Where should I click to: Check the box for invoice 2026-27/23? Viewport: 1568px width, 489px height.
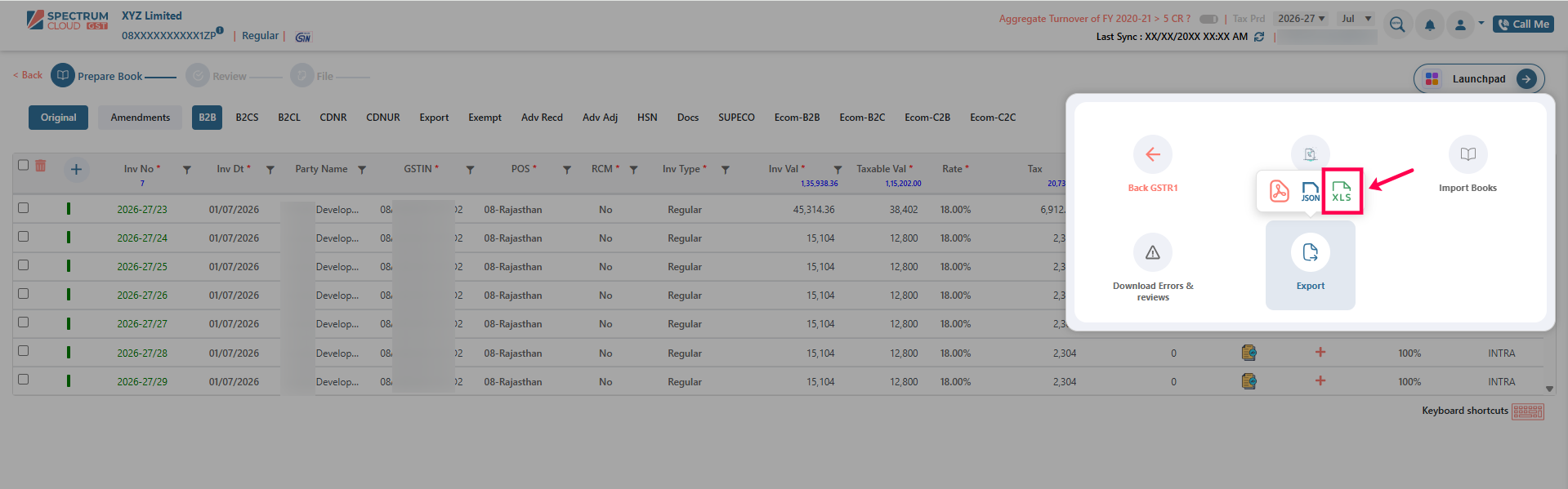click(x=24, y=208)
